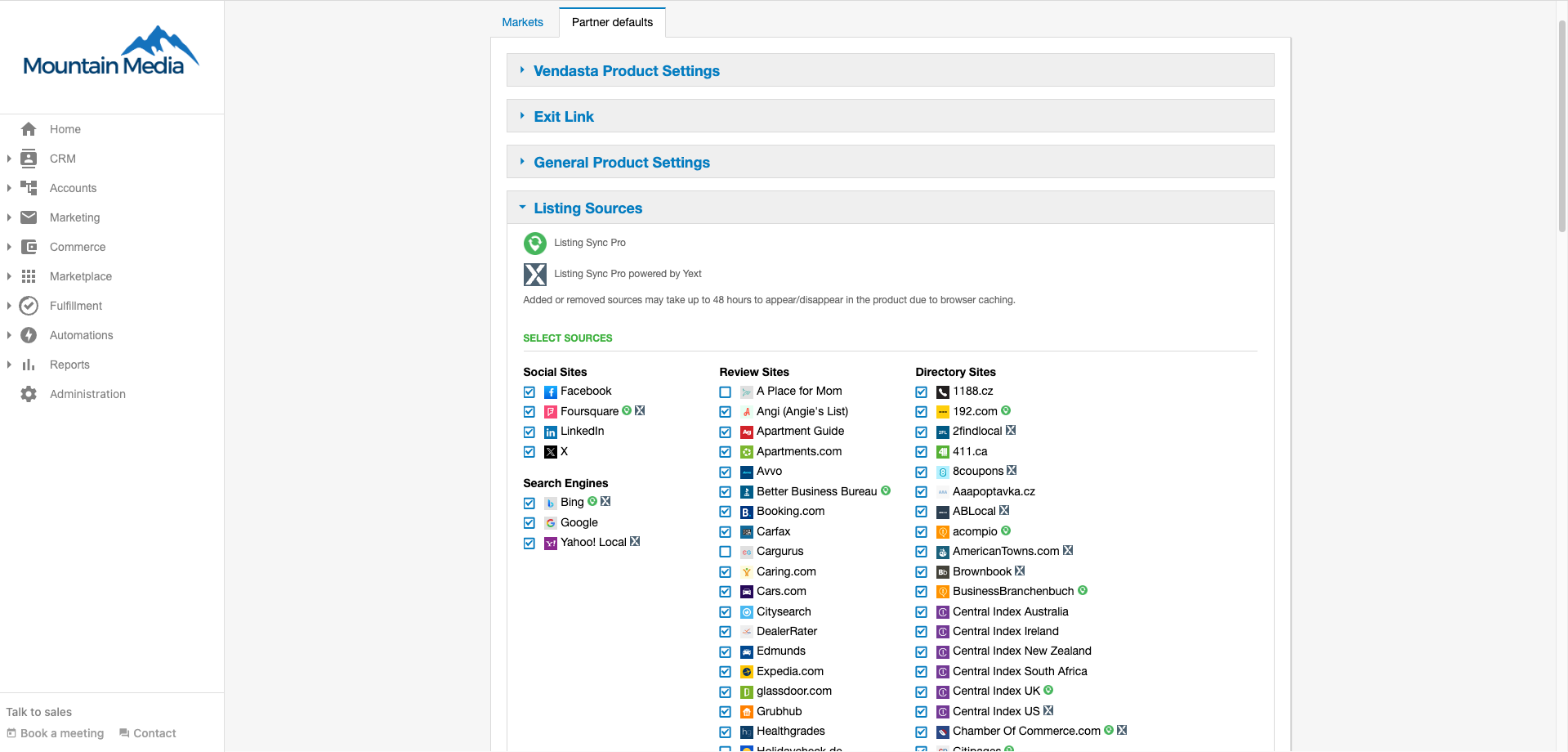
Task: Click the Marketing envelope icon
Action: [x=29, y=217]
